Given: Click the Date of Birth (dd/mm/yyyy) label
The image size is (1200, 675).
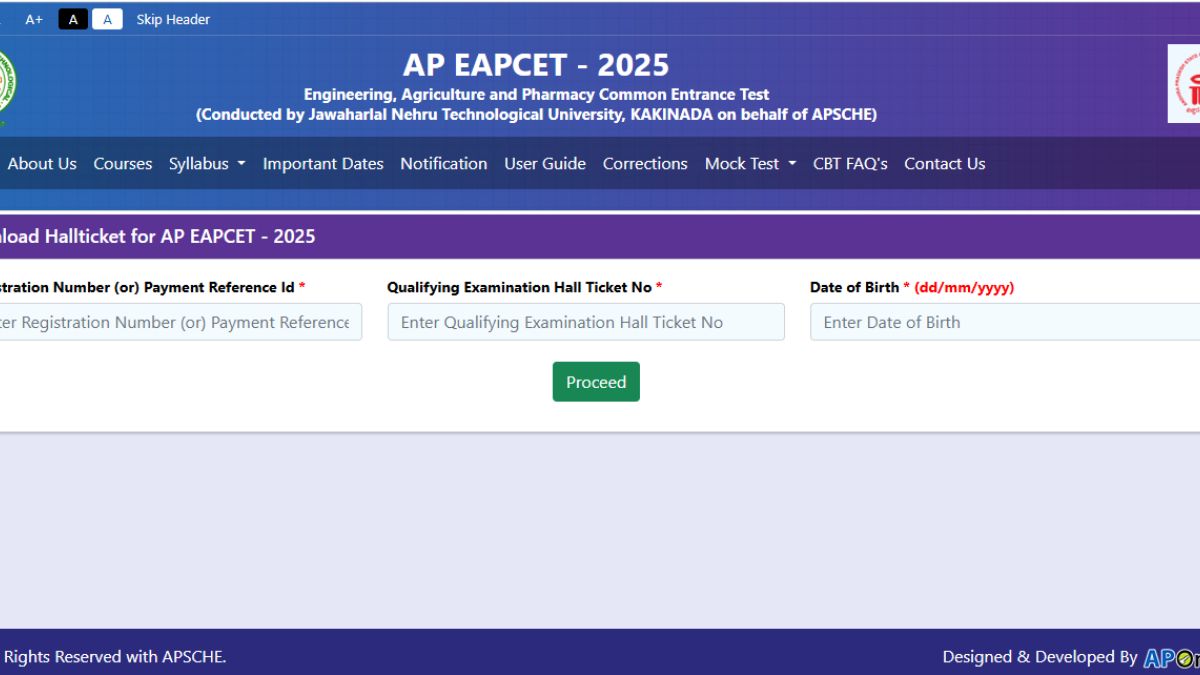Looking at the screenshot, I should pos(912,287).
